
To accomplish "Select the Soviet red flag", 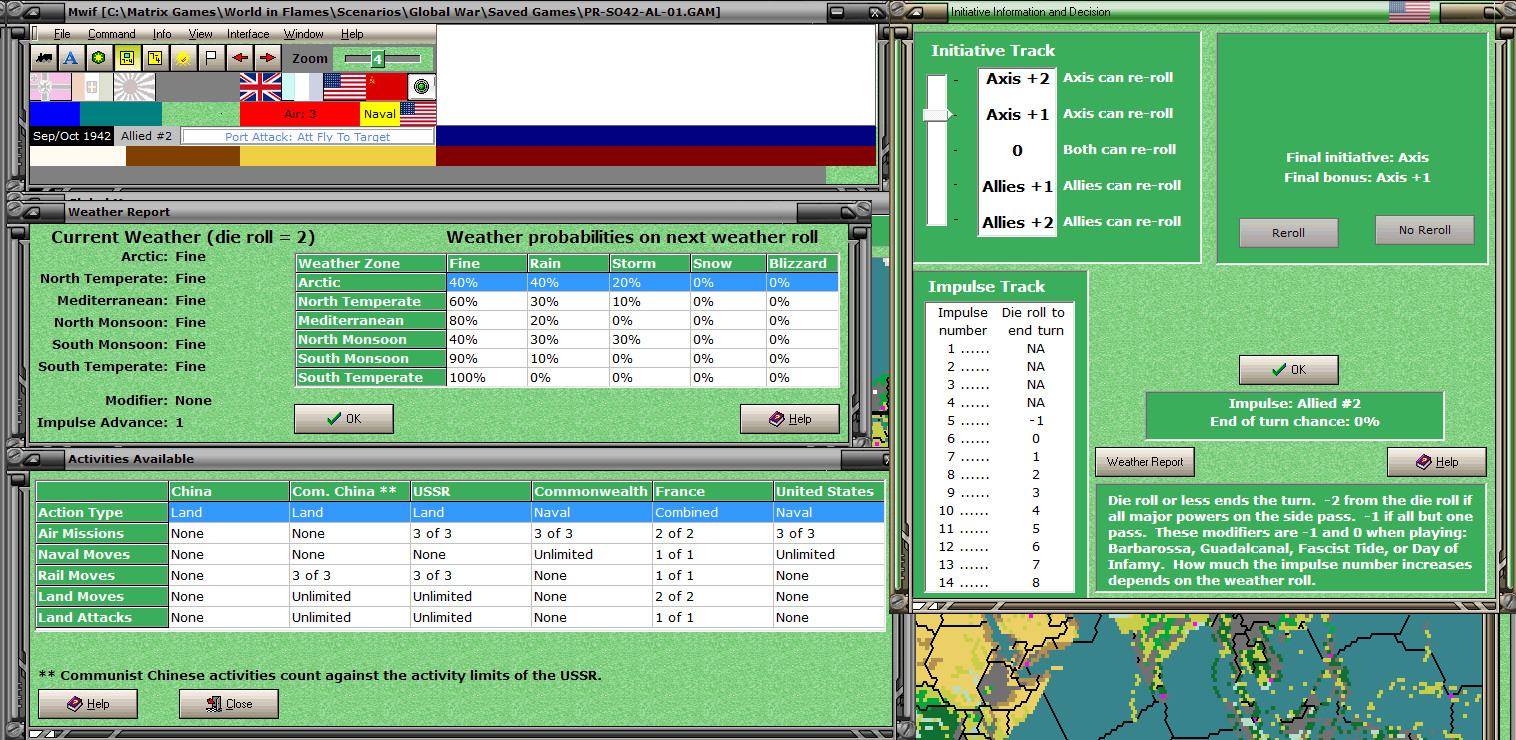I will click(x=386, y=87).
